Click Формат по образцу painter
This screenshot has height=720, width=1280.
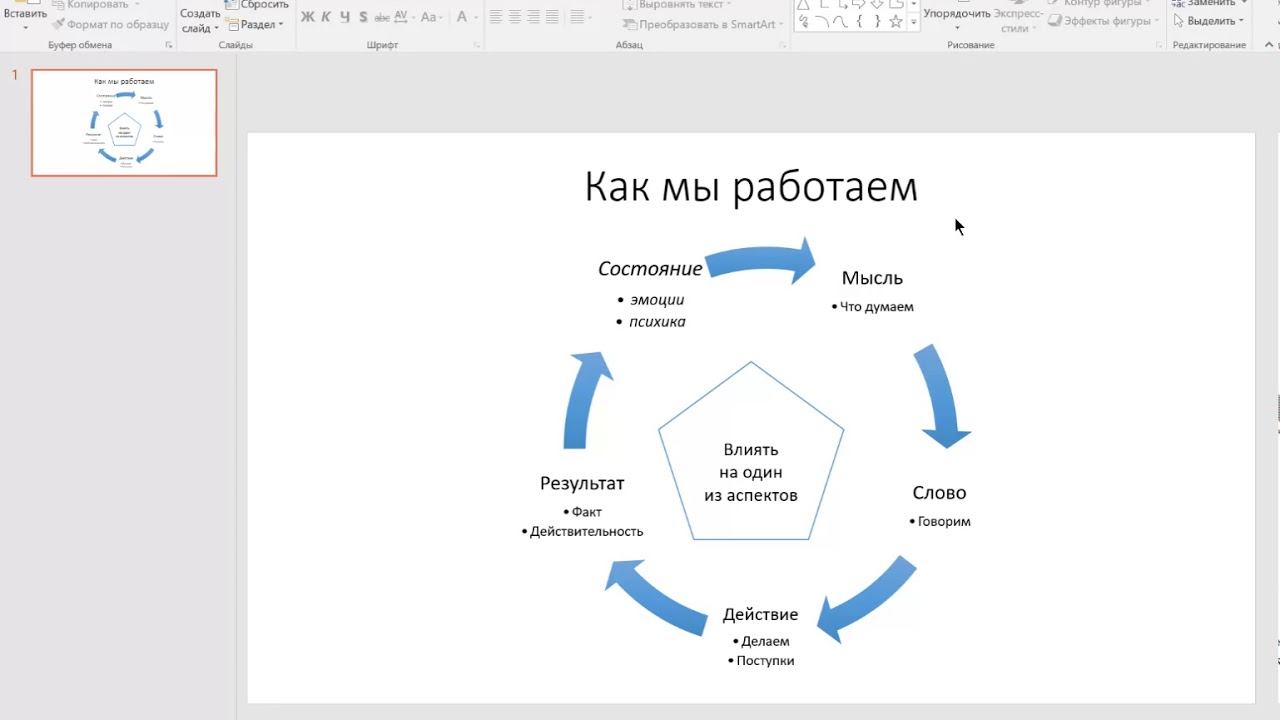click(109, 24)
